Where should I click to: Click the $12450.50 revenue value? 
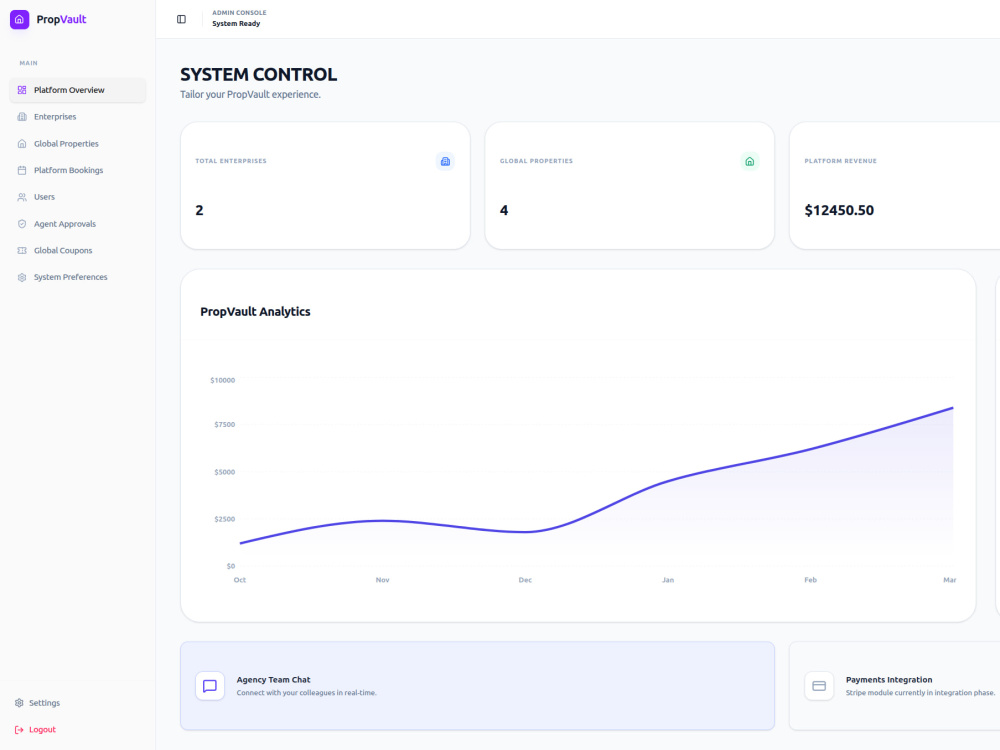[839, 210]
